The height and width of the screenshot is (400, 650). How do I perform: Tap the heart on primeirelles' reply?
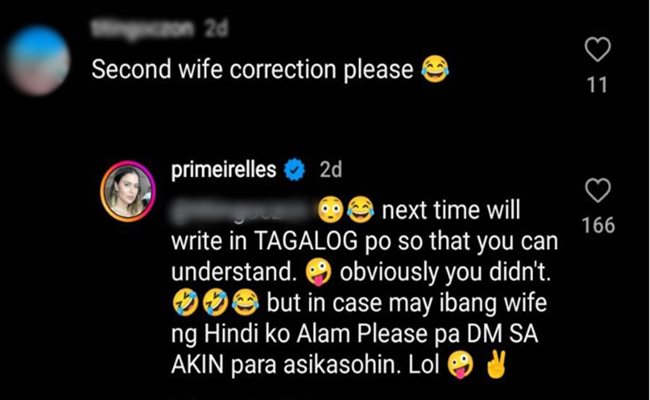click(x=598, y=191)
